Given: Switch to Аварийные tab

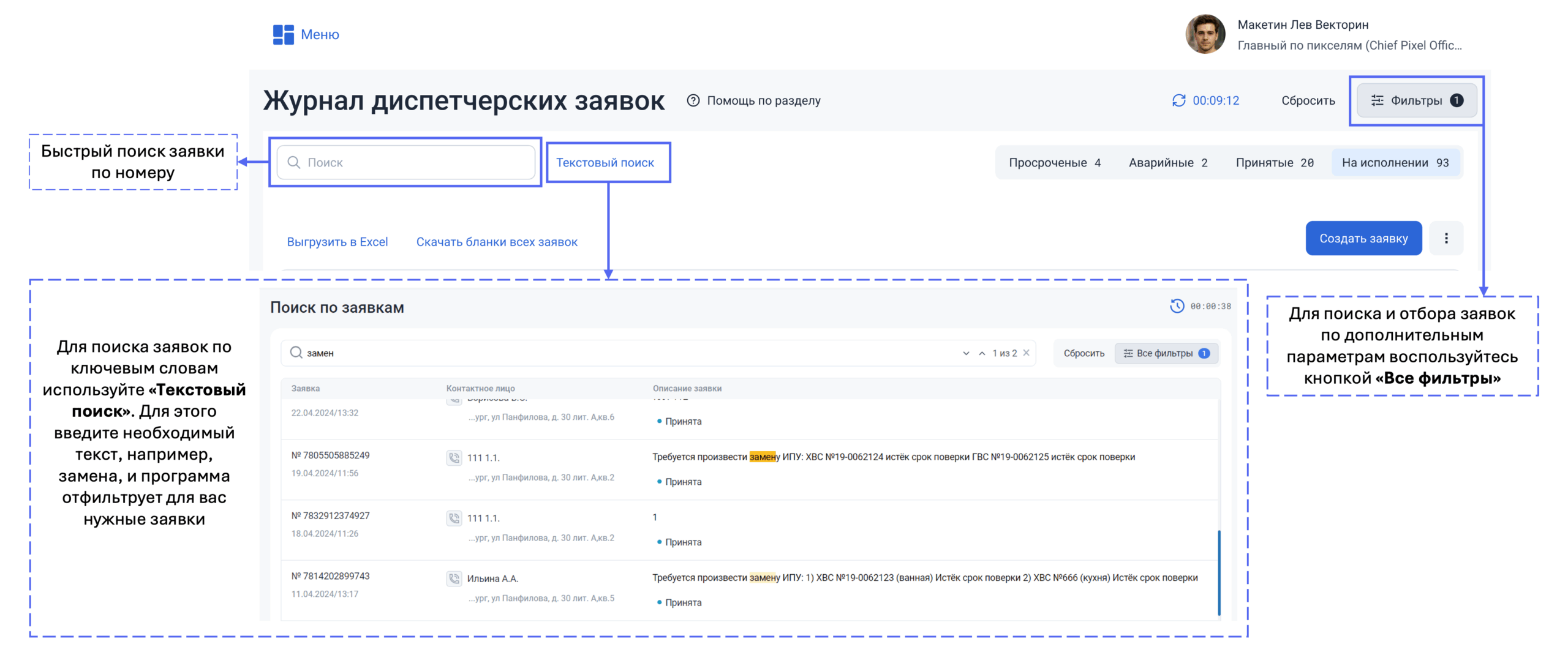Looking at the screenshot, I should click(x=1167, y=163).
